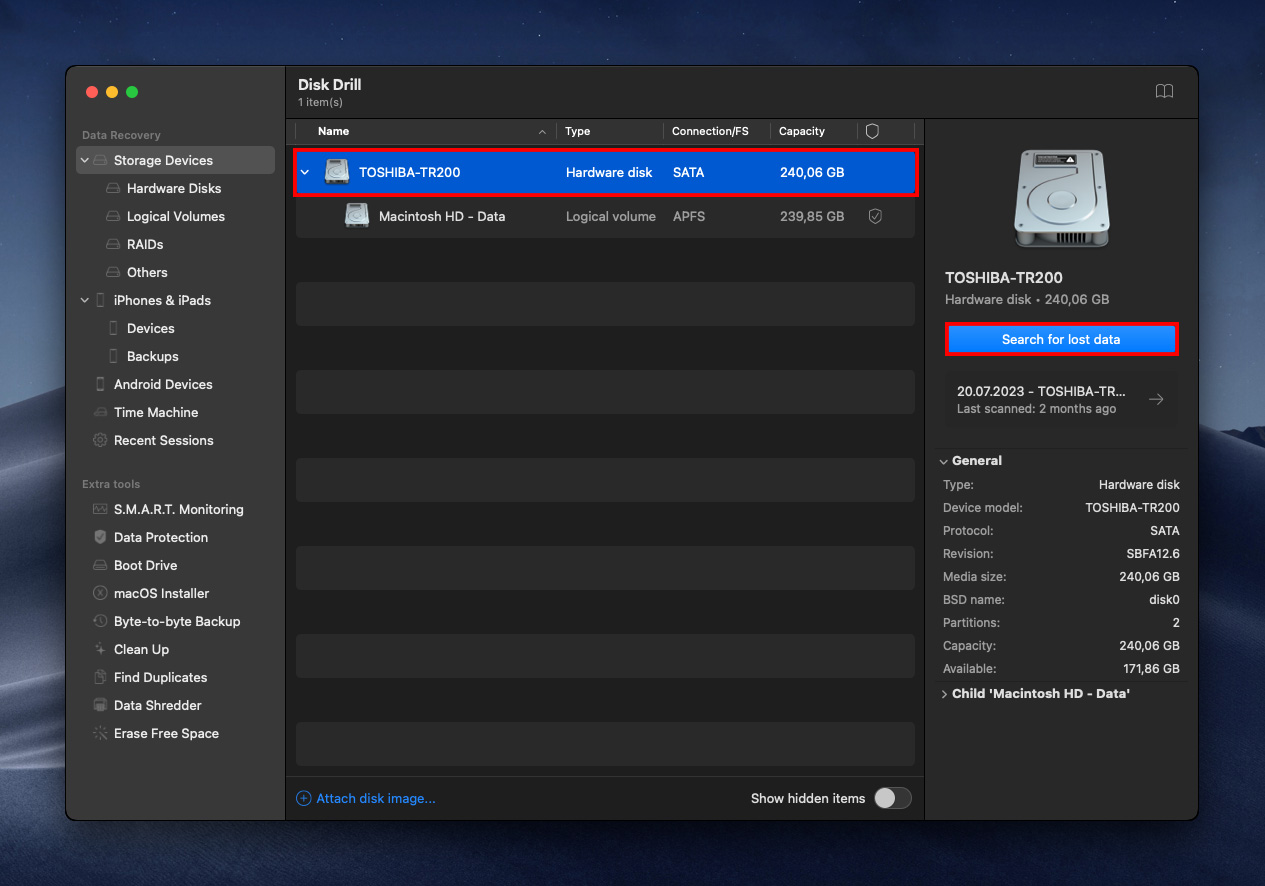Click the Macintosh HD - Data volume icon

[357, 215]
